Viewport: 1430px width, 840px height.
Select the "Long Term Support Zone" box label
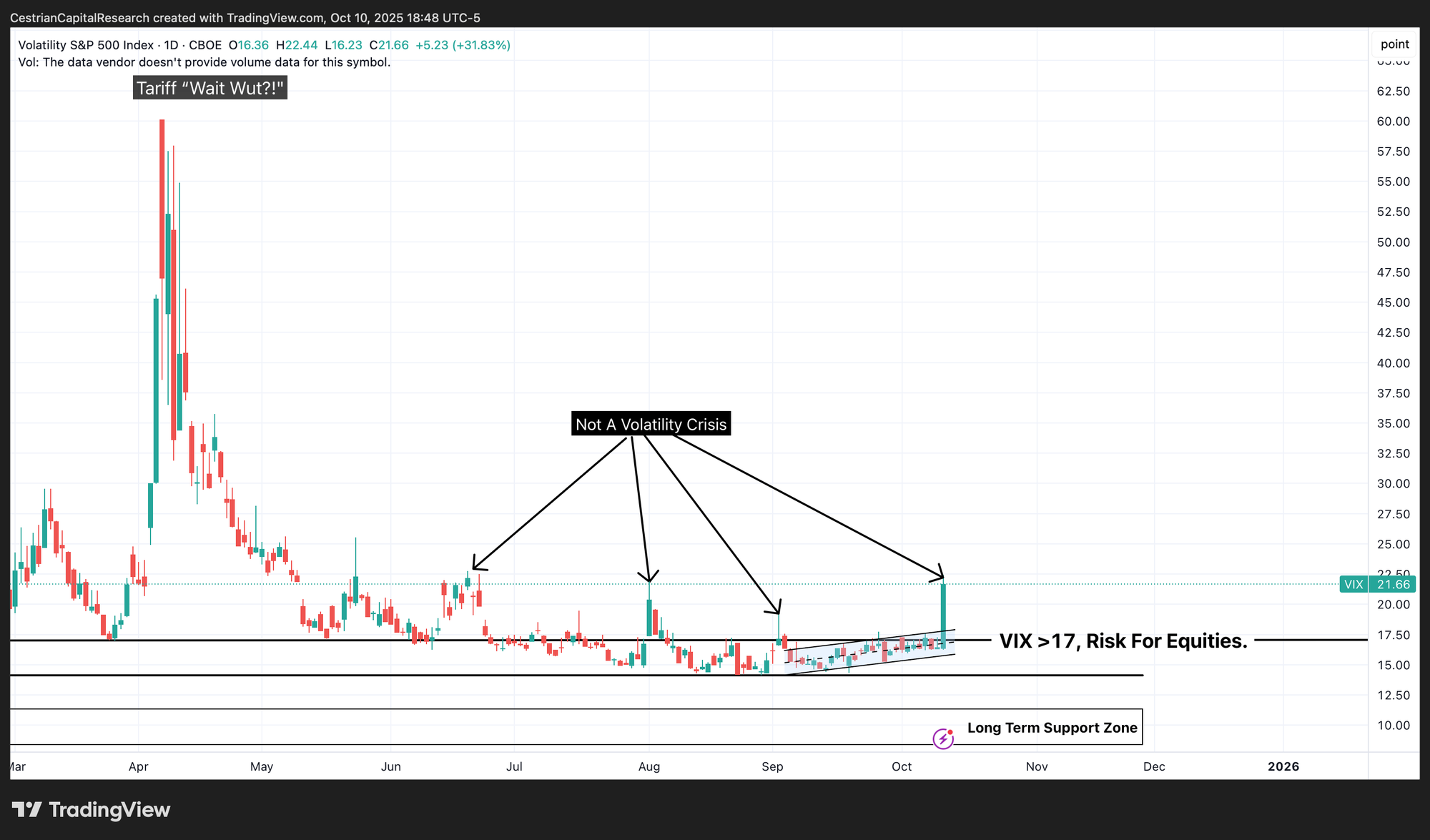[1052, 728]
